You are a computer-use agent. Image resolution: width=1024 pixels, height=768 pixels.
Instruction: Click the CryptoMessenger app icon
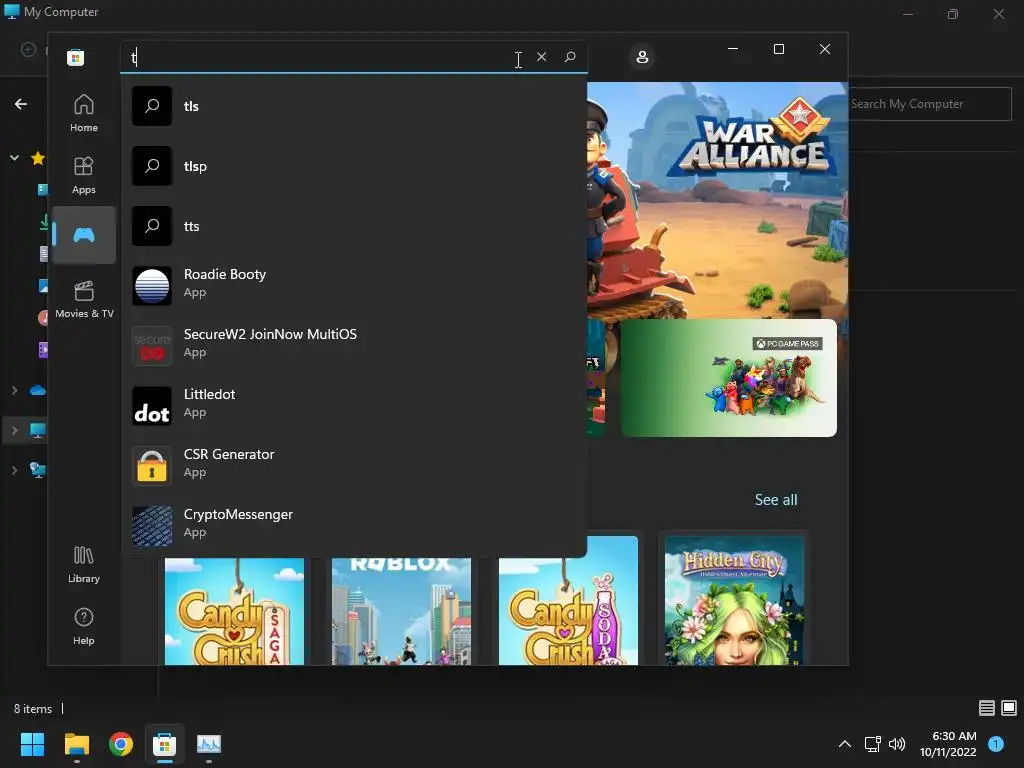pos(152,525)
